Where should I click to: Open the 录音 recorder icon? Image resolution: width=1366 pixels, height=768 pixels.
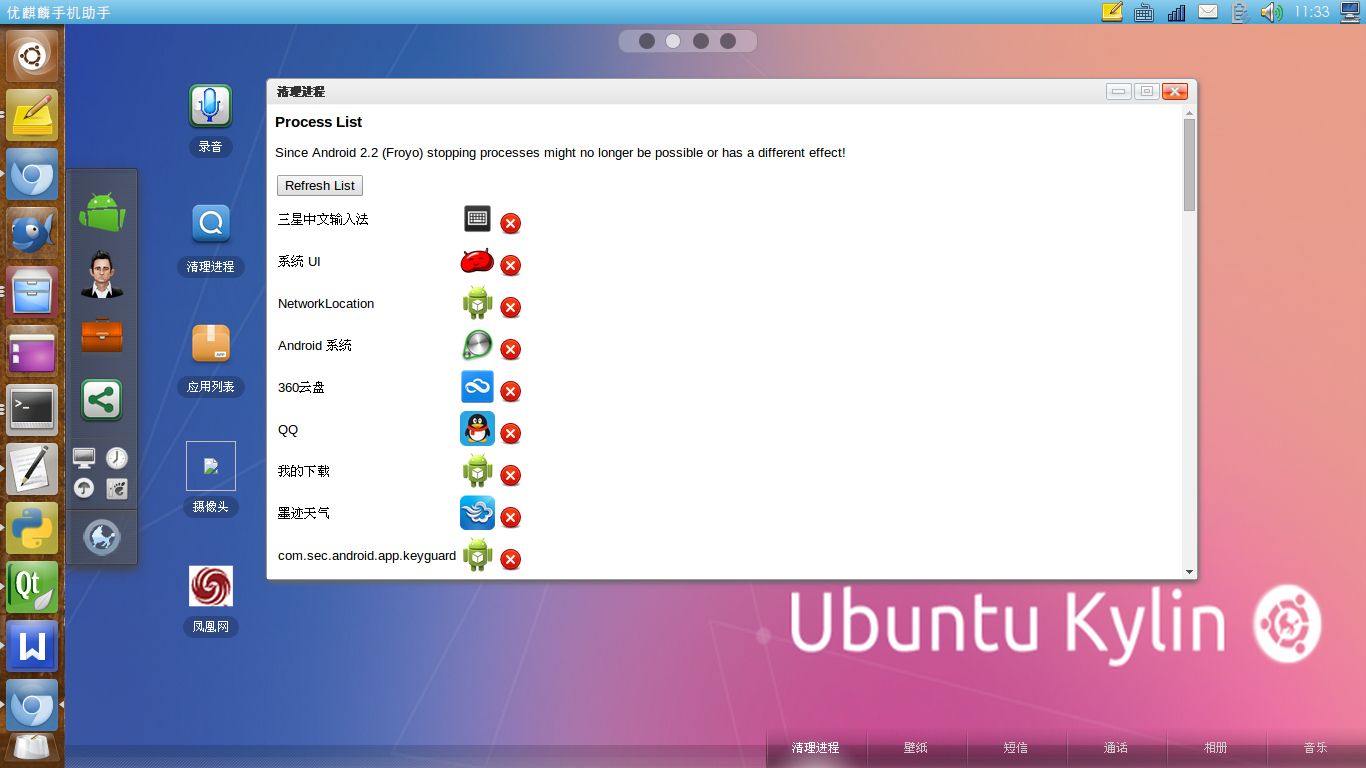point(210,106)
